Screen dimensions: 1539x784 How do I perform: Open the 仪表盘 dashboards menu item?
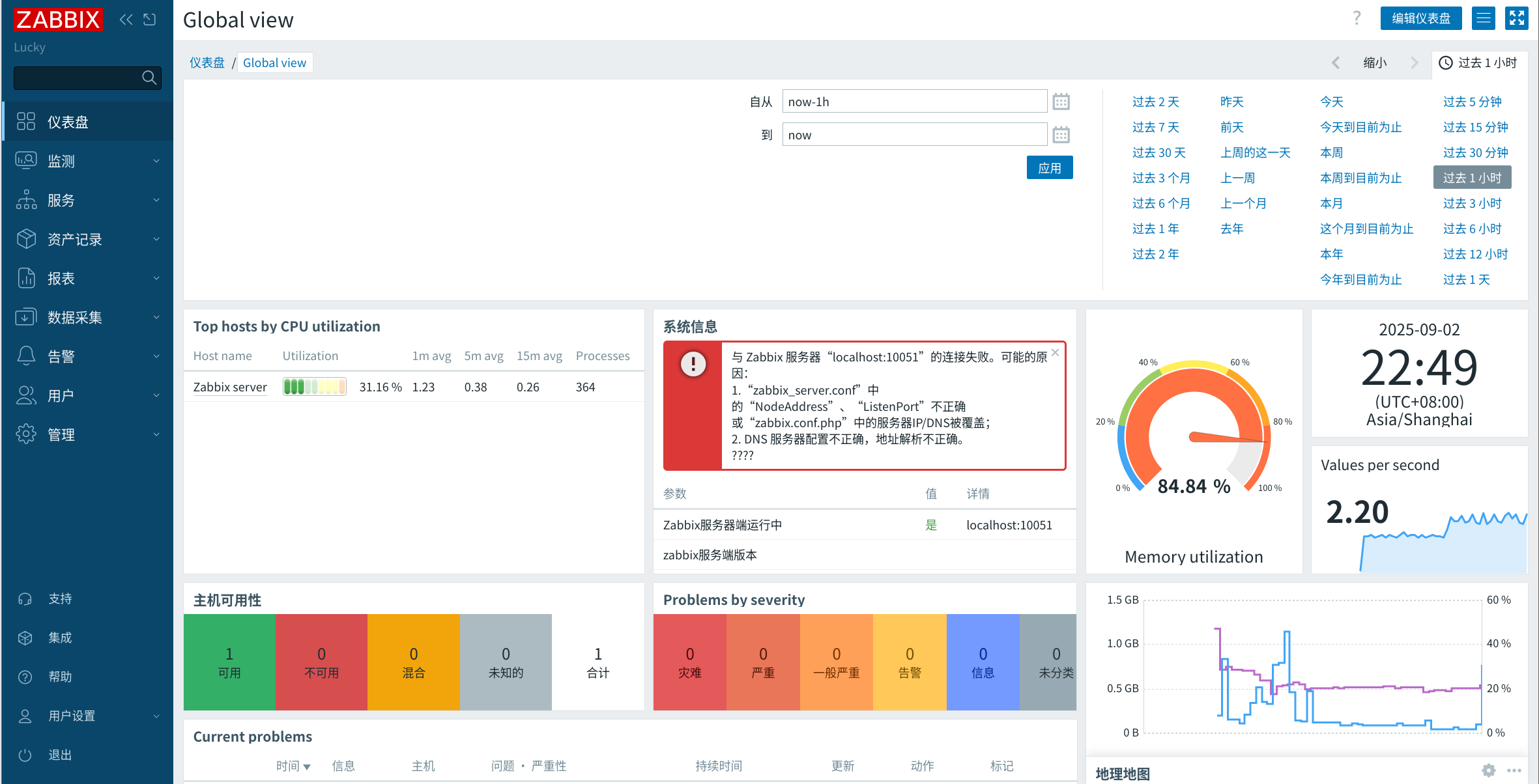pyautogui.click(x=87, y=122)
